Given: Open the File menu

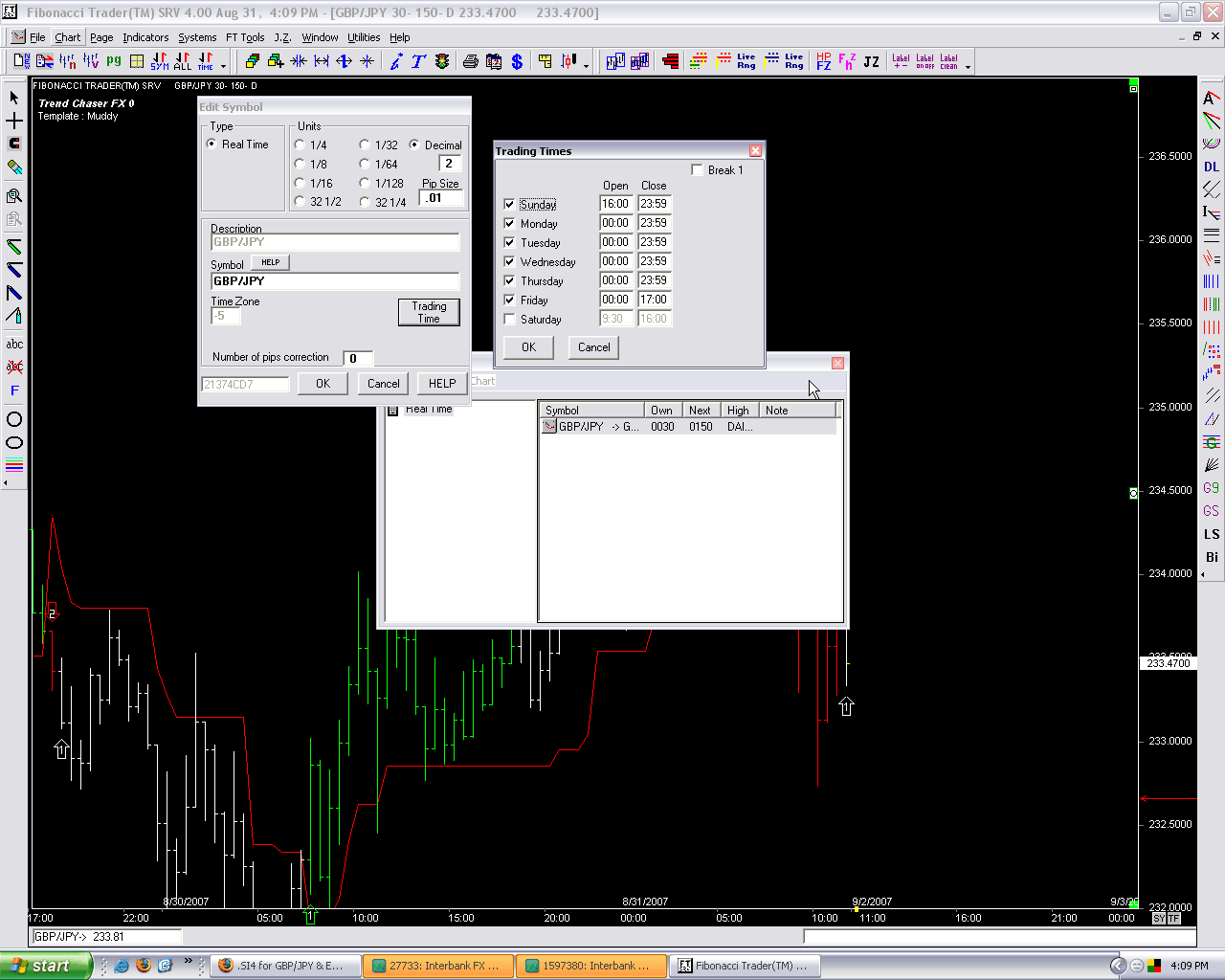Looking at the screenshot, I should pos(37,37).
